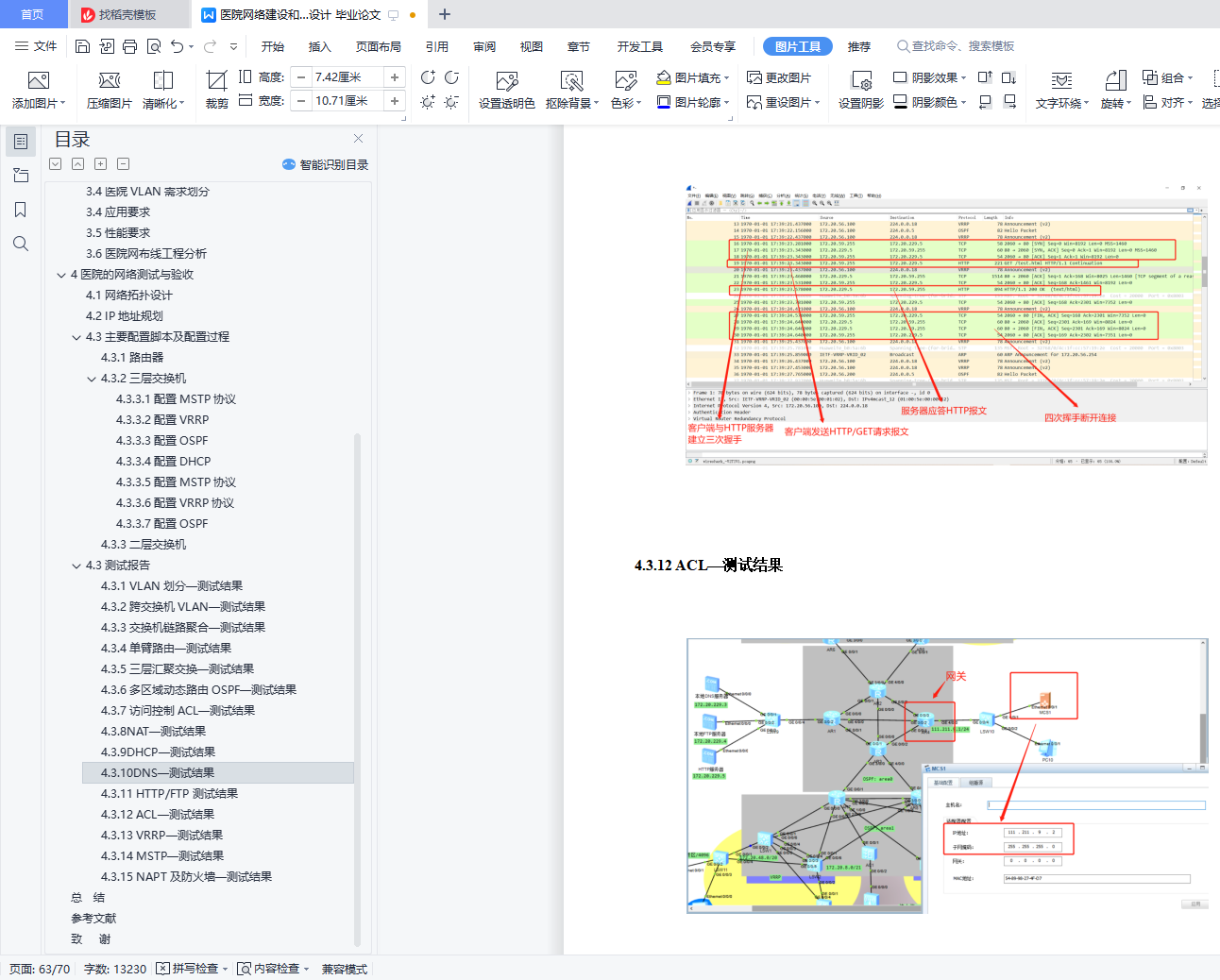Select 参考文献 in the outline
Viewport: 1220px width, 980px height.
(x=93, y=919)
